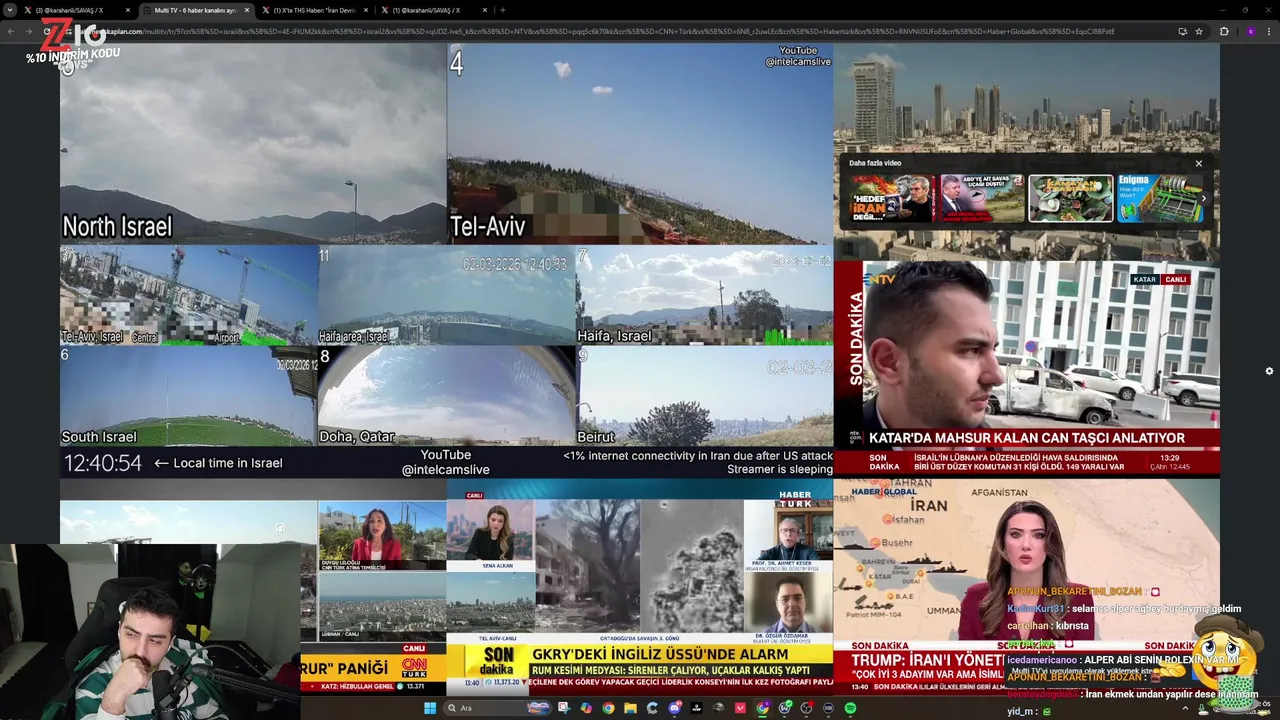The height and width of the screenshot is (720, 1280).
Task: Open OBS Studio from the taskbar
Action: [806, 708]
